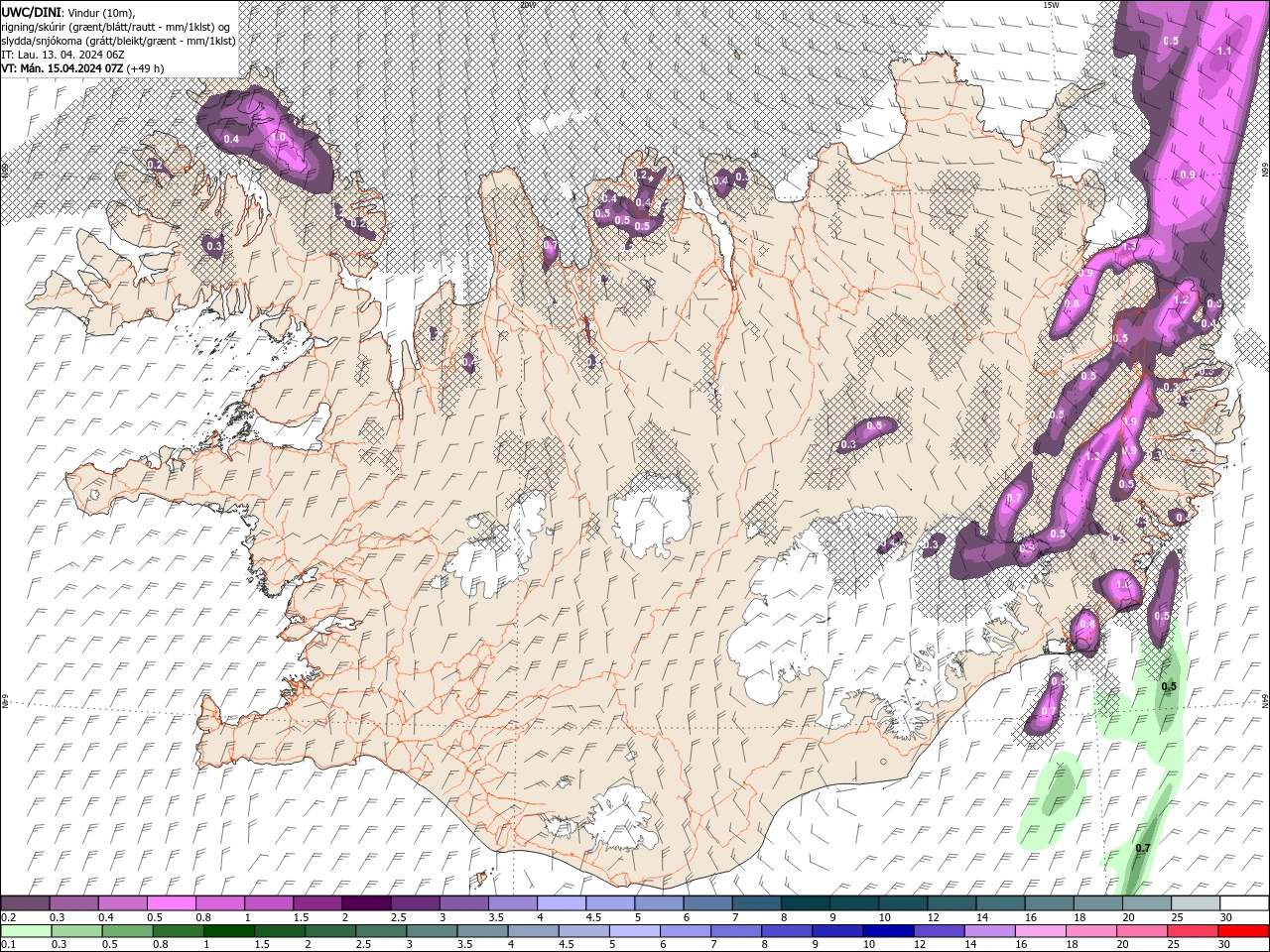
Task: Pick the light green 0.3 swatch in rain scale
Action: click(x=76, y=931)
